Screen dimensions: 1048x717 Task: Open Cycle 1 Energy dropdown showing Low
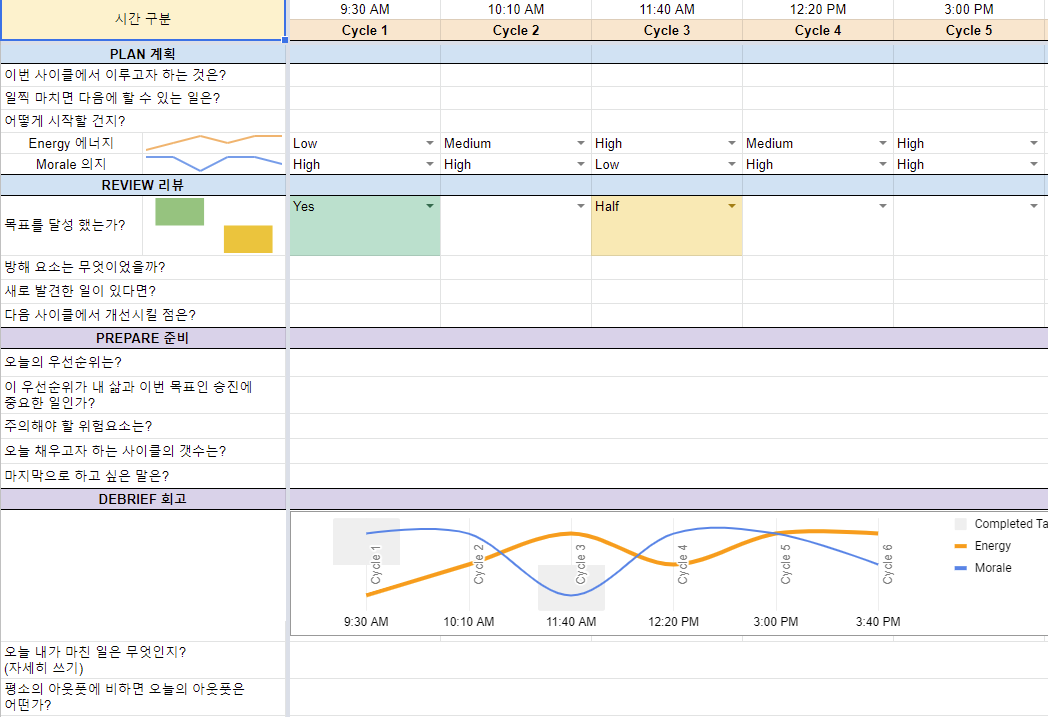click(430, 143)
